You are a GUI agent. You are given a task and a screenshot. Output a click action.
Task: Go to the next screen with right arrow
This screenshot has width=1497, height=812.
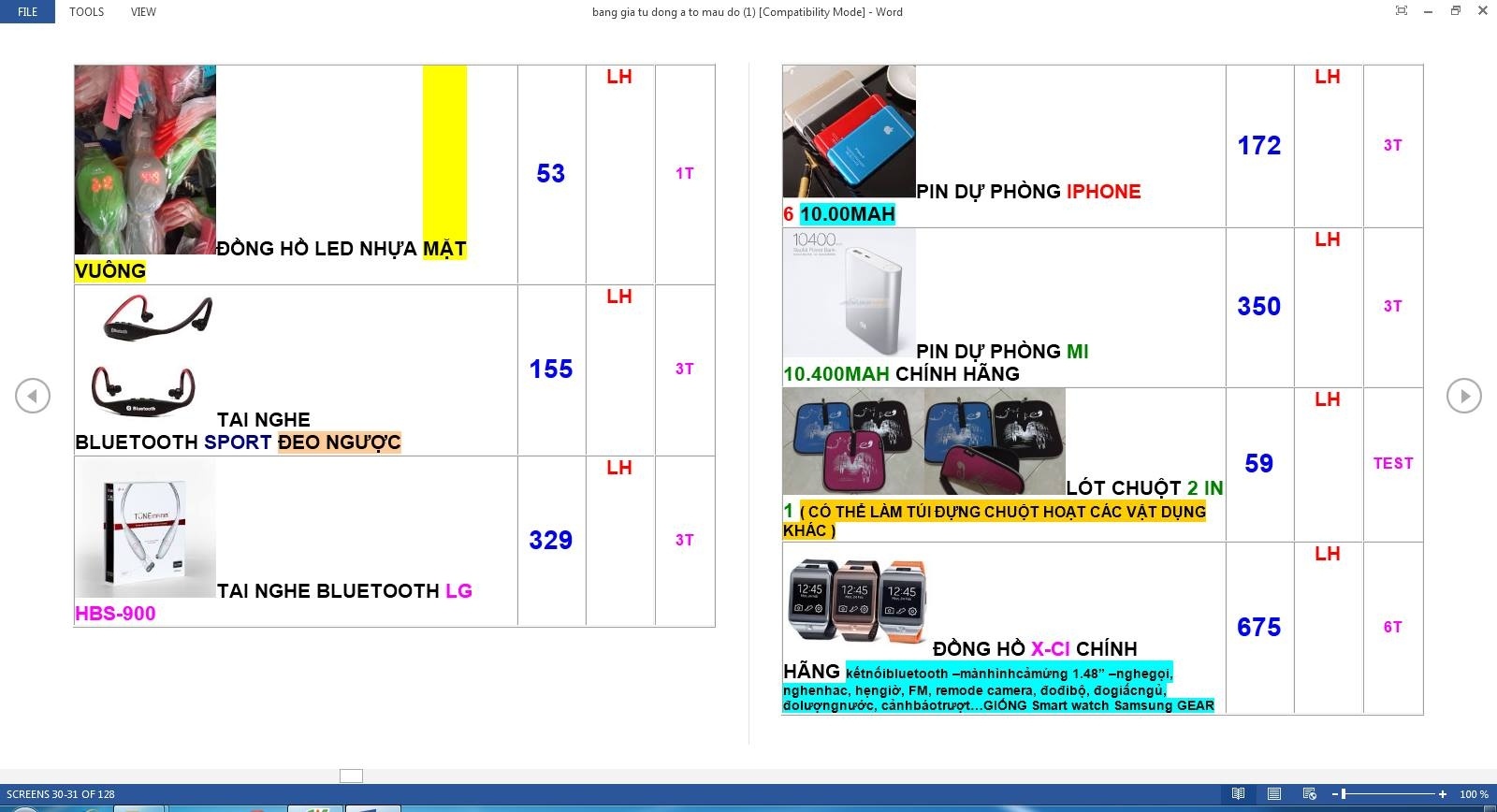[1464, 396]
